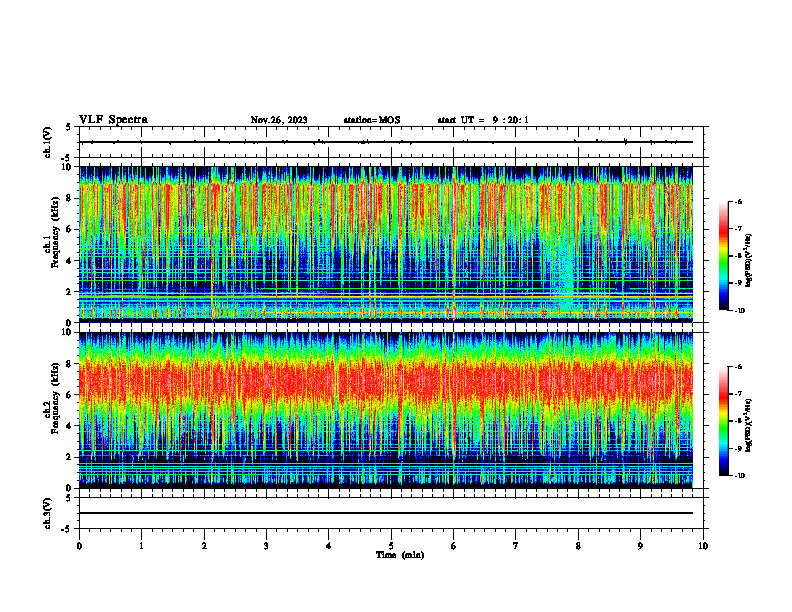The image size is (792, 612).
Task: Click the "ch.1(V)" axis label
Action: click(x=48, y=142)
